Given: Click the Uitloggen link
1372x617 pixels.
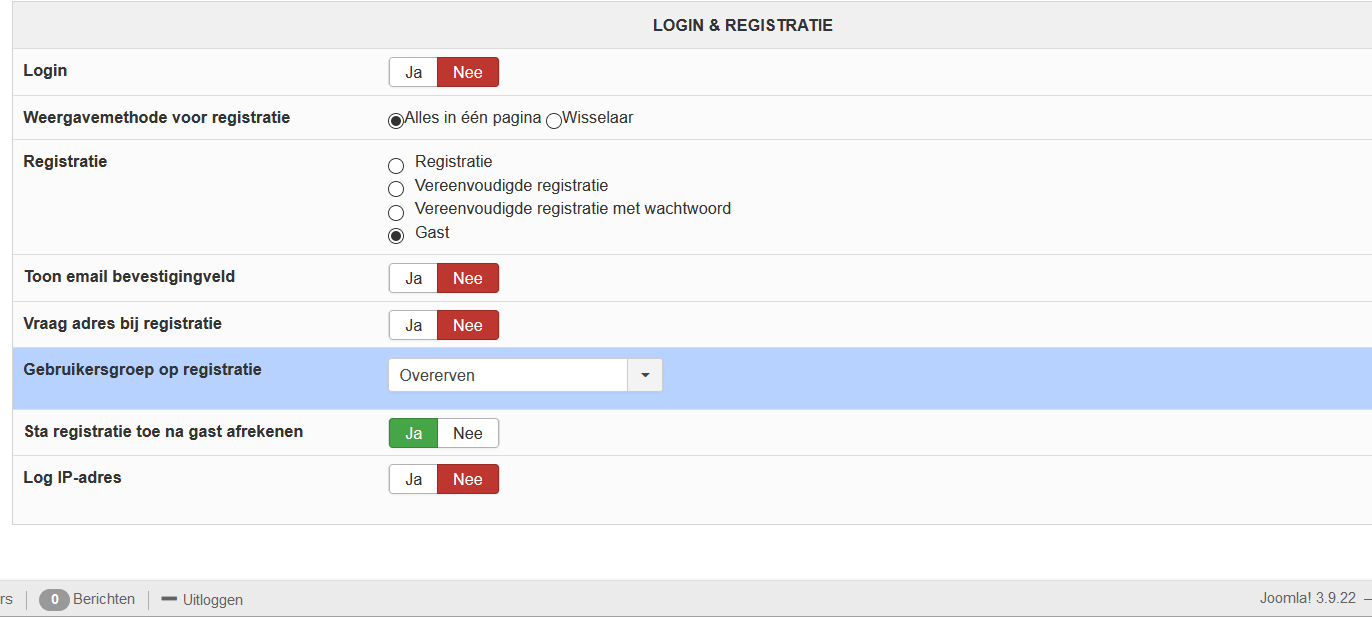Looking at the screenshot, I should (x=212, y=600).
